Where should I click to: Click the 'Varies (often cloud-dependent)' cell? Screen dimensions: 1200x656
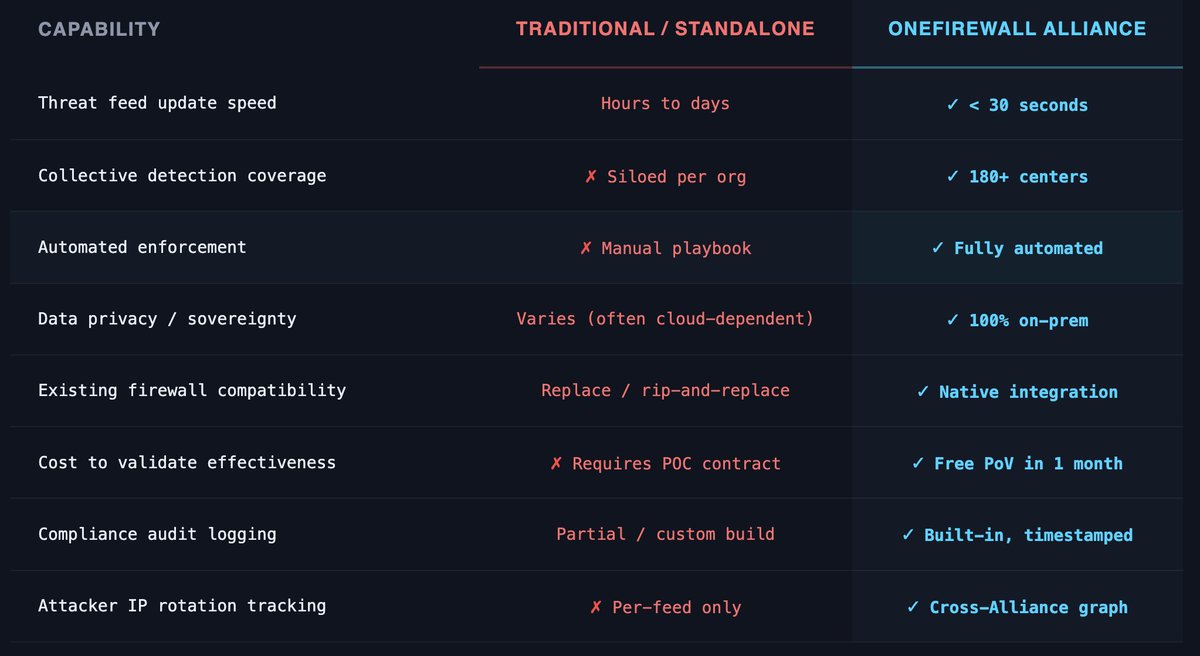(x=665, y=319)
